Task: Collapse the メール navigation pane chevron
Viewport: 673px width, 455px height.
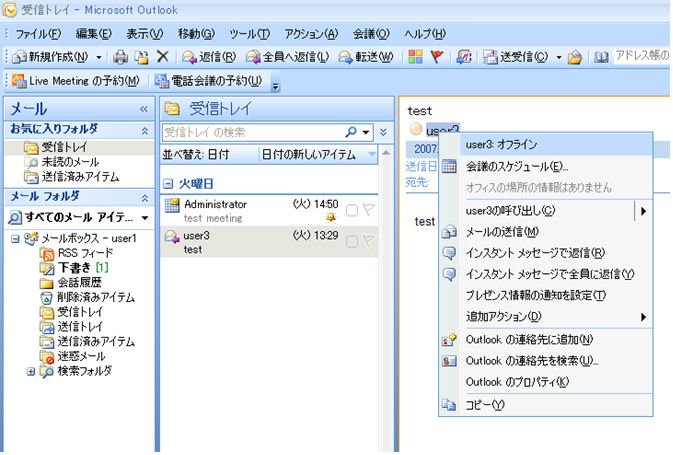Action: point(144,109)
